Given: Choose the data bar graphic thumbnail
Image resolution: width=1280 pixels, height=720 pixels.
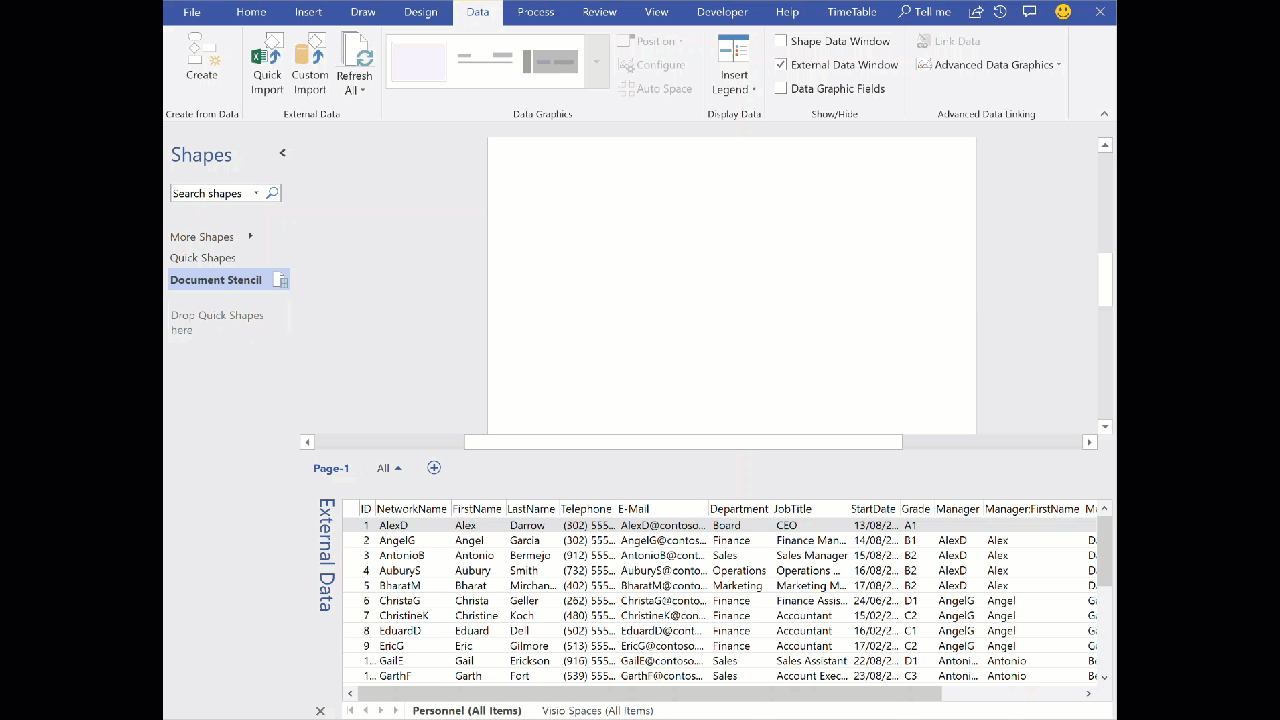Looking at the screenshot, I should click(x=550, y=63).
